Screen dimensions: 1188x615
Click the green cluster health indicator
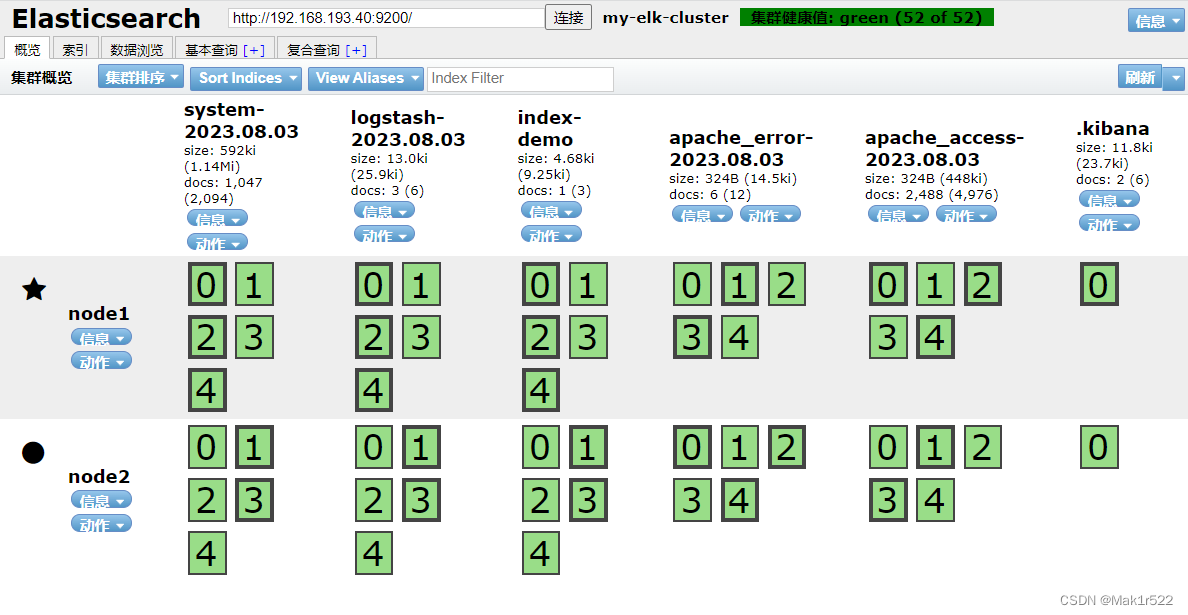[x=866, y=17]
